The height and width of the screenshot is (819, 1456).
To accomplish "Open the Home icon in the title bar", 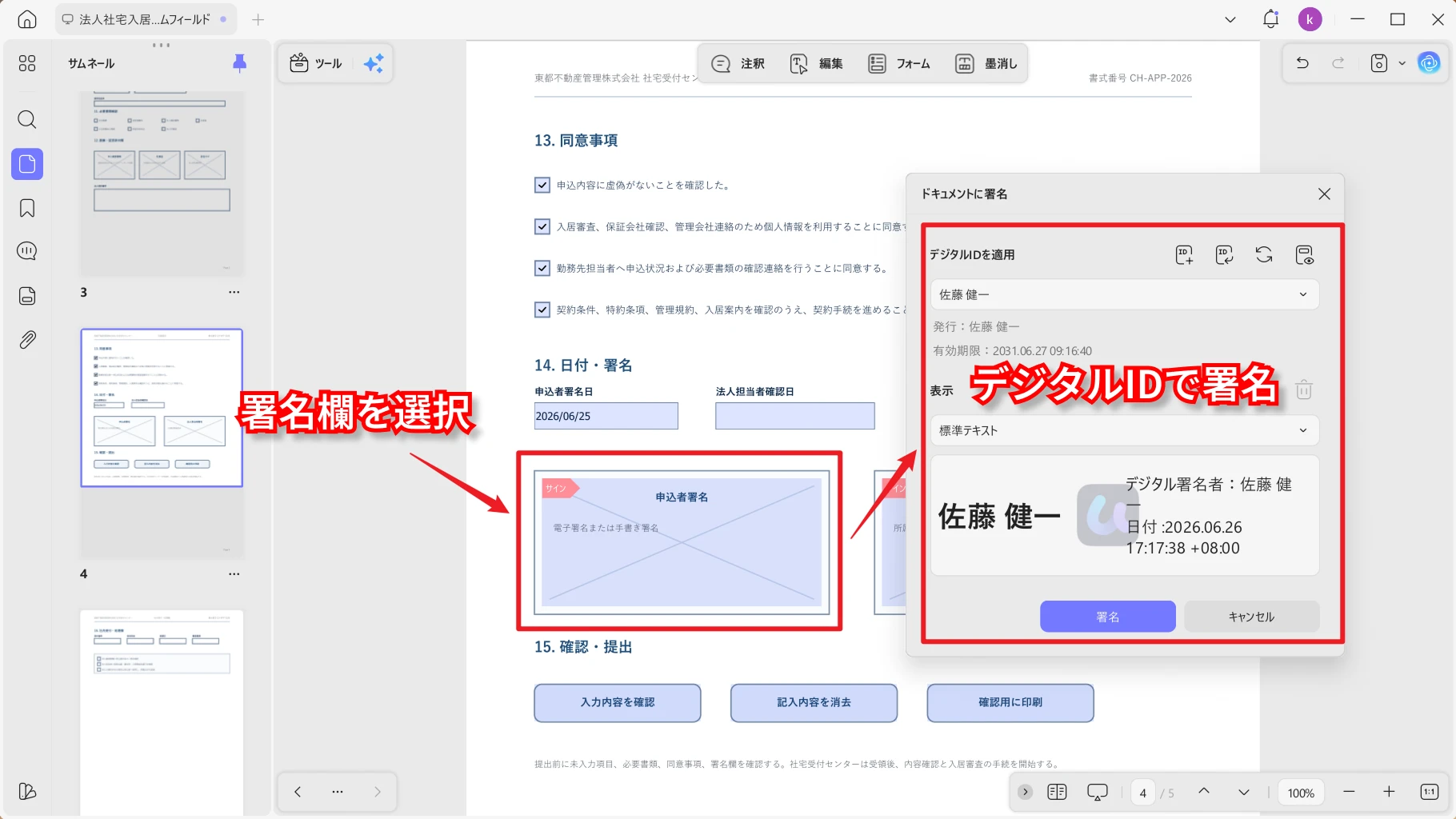I will pyautogui.click(x=27, y=19).
